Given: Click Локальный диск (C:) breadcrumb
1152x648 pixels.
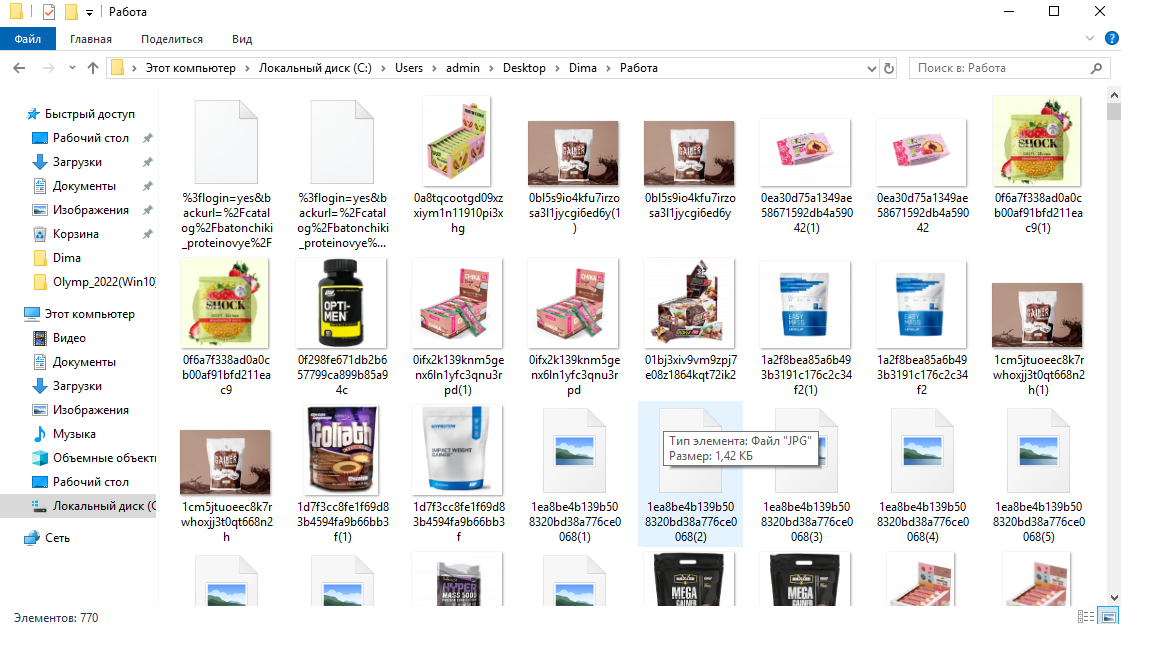Looking at the screenshot, I should 315,68.
